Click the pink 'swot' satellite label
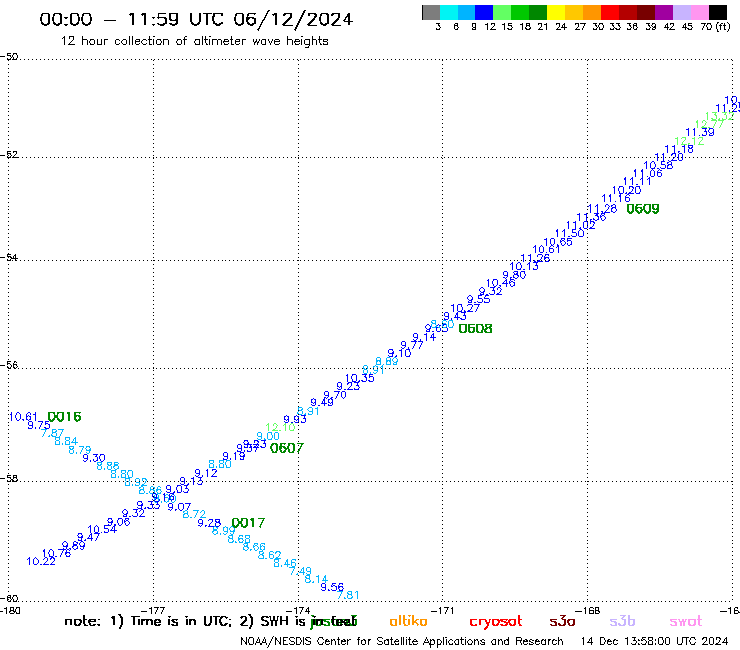The image size is (740, 650). [x=685, y=622]
